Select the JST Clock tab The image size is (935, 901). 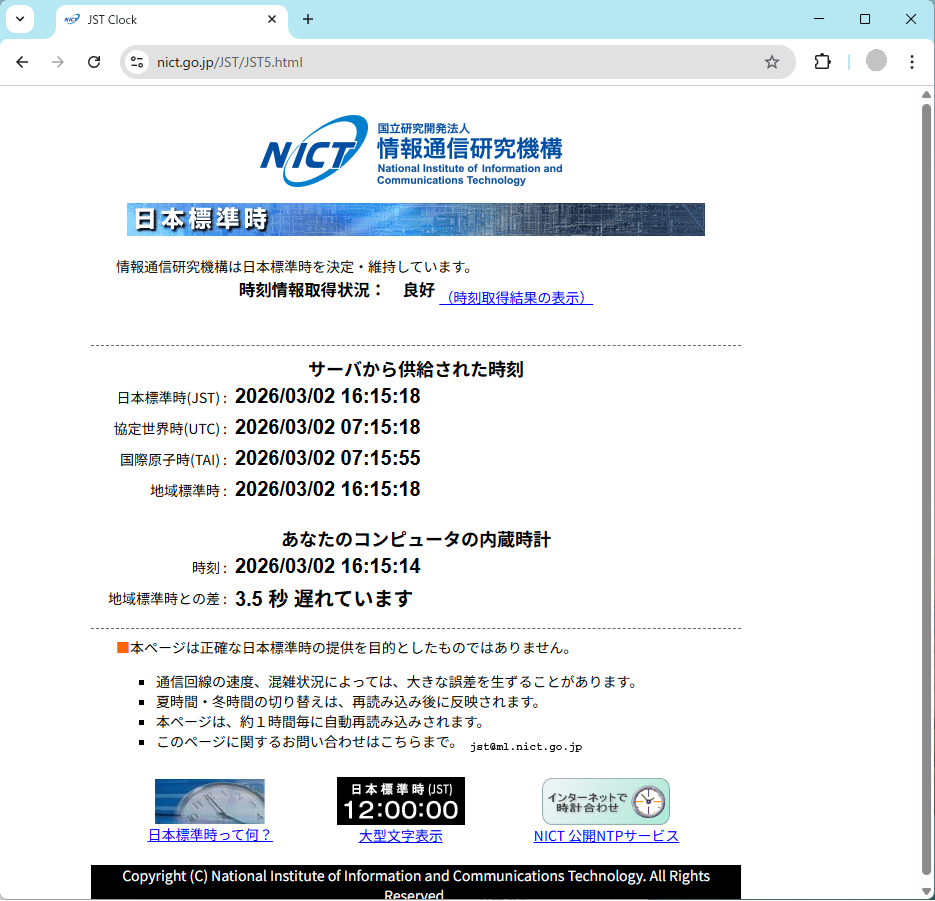click(x=160, y=19)
